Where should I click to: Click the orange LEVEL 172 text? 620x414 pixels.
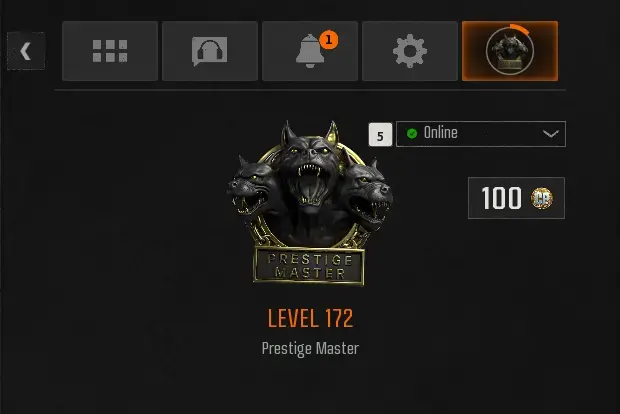(310, 319)
